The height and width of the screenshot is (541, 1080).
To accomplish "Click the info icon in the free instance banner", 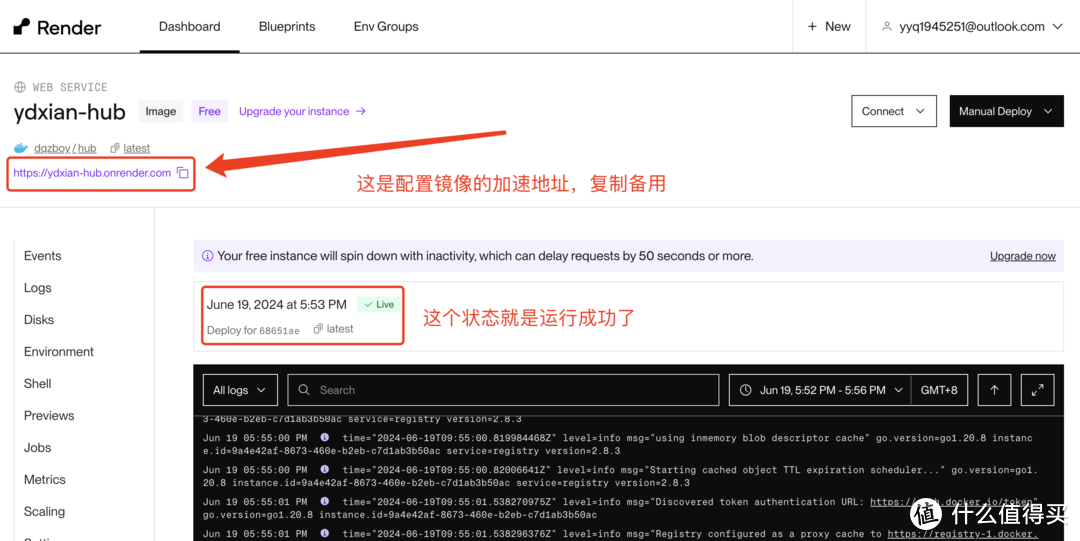I will pos(207,256).
